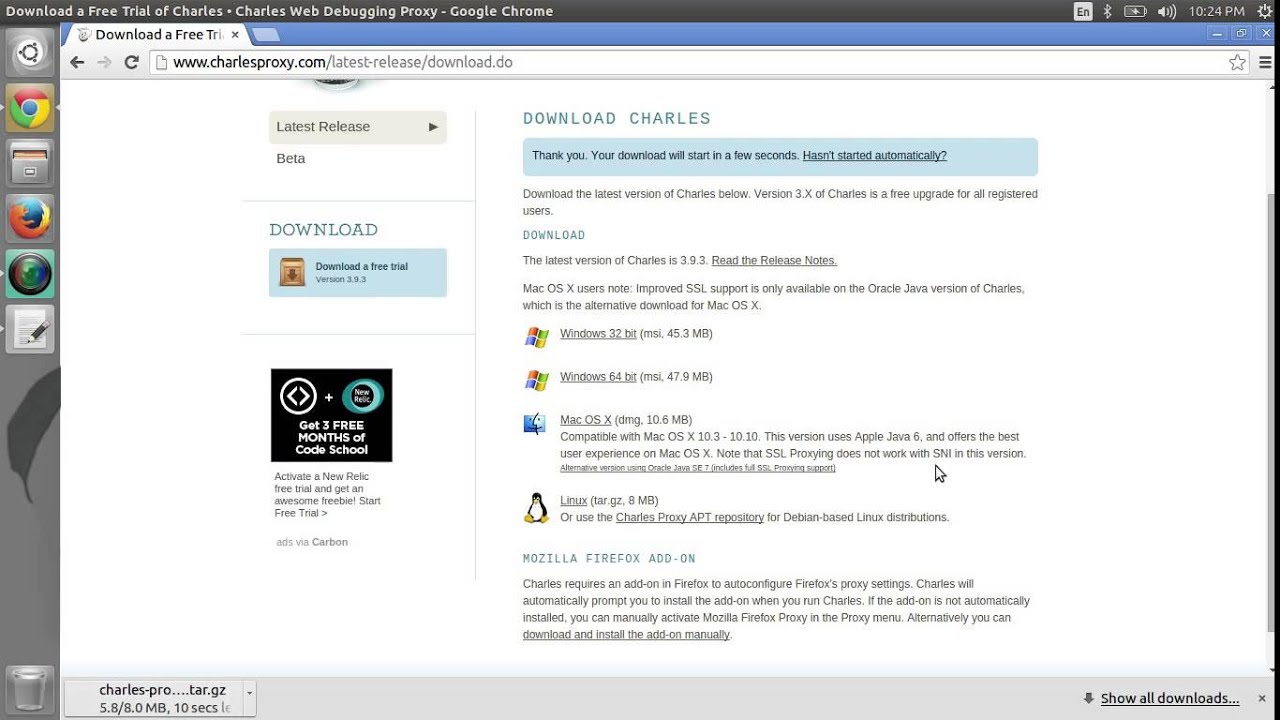The image size is (1280, 720).
Task: Open the Trash in the dock
Action: 29,689
